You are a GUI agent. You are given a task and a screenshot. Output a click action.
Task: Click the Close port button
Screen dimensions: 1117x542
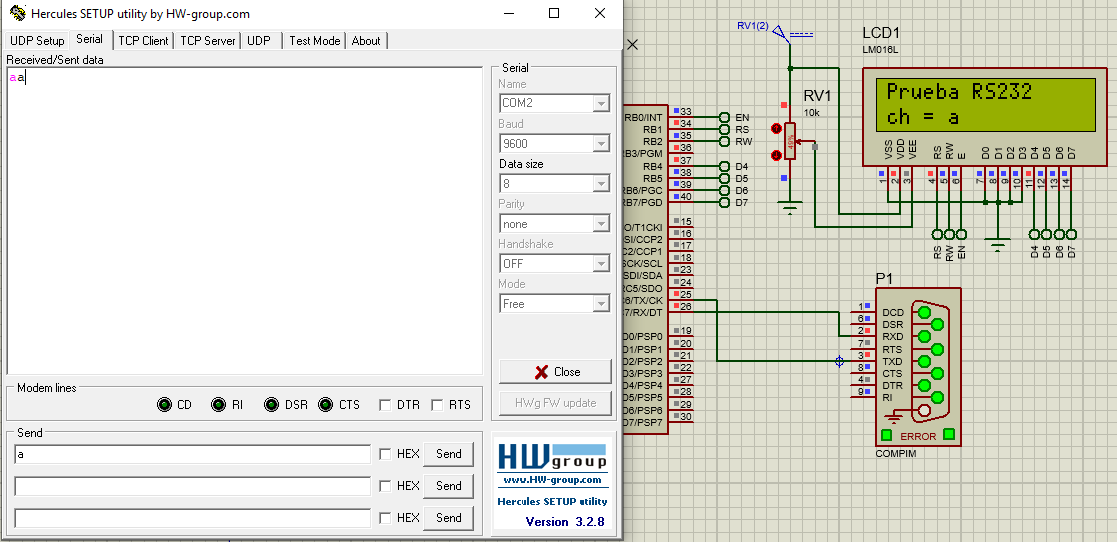pos(556,372)
